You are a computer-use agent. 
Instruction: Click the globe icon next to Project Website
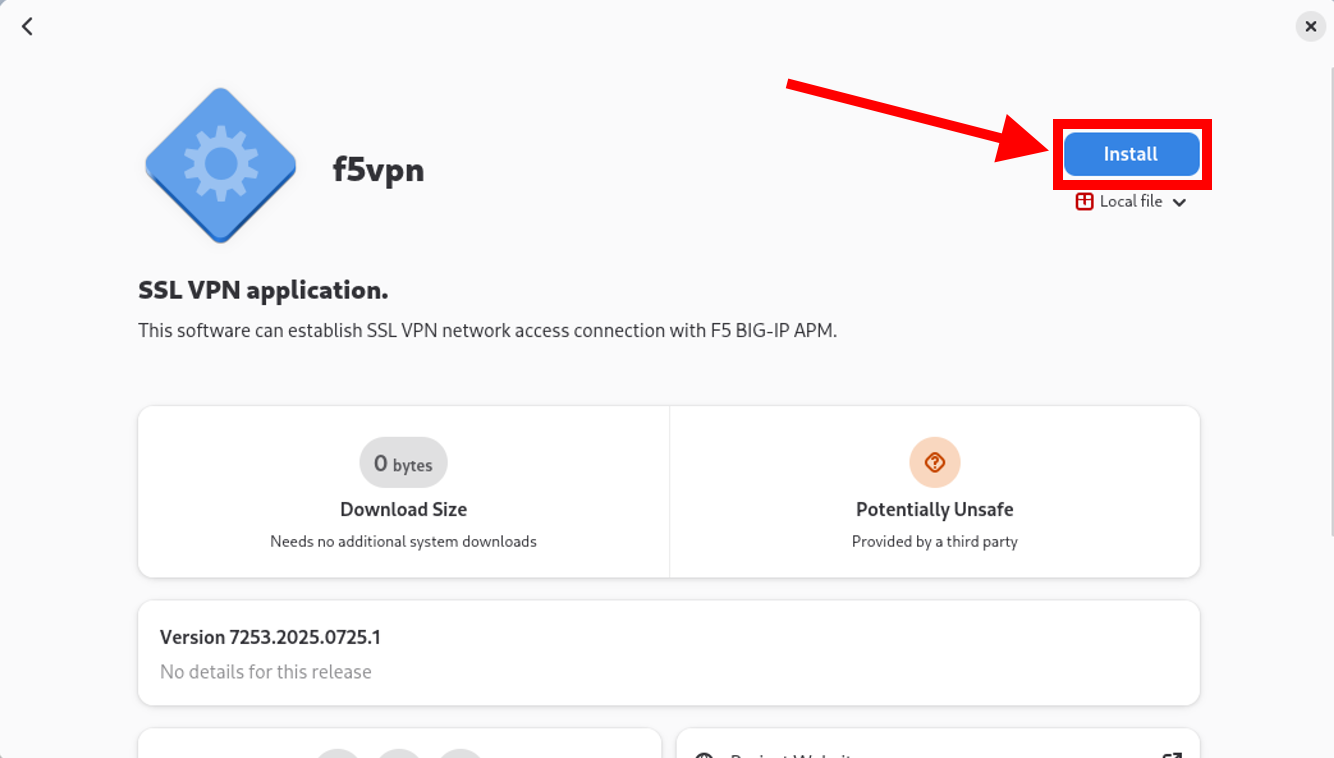tap(704, 757)
